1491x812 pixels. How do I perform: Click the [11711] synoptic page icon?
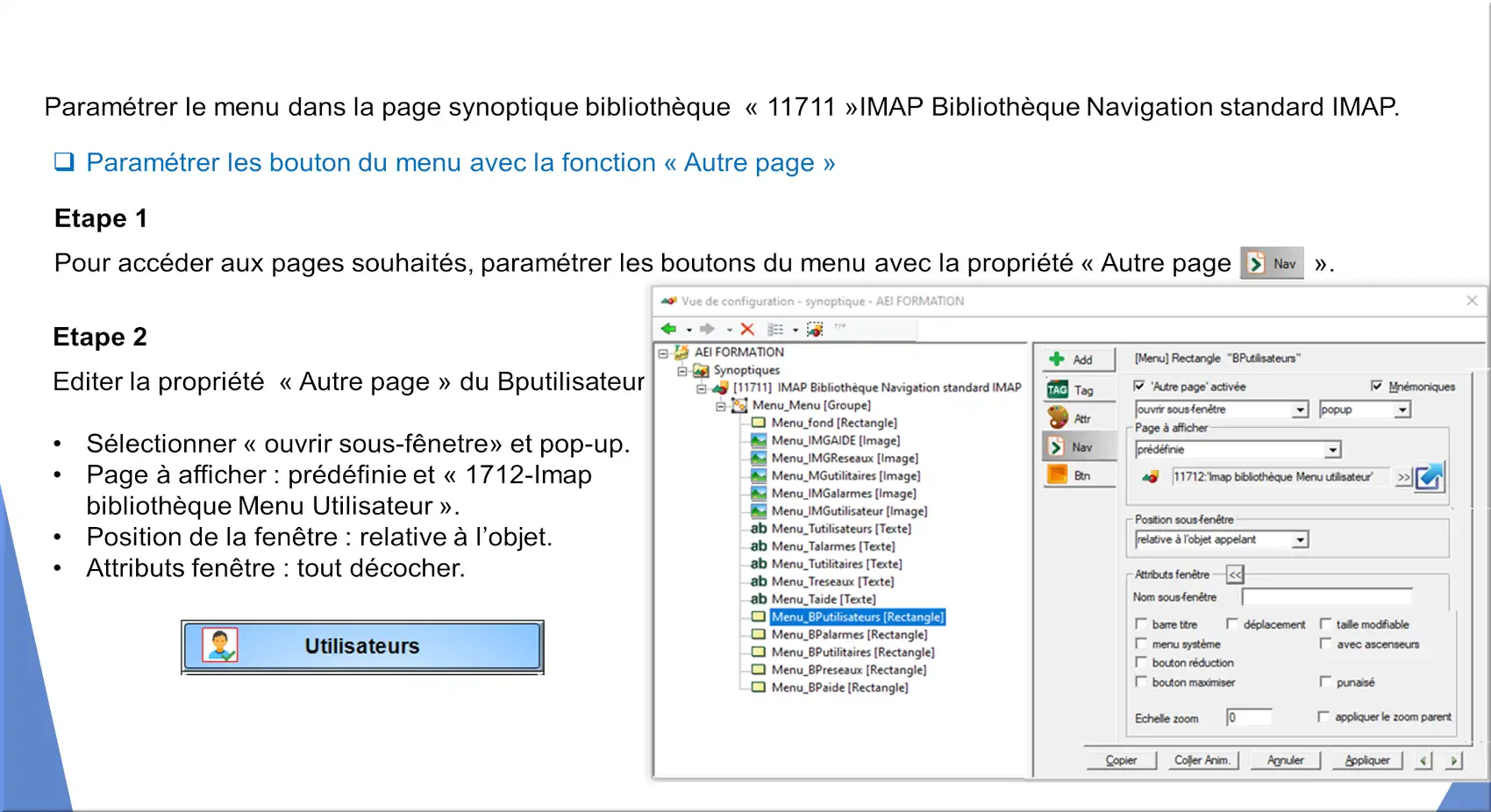coord(721,388)
